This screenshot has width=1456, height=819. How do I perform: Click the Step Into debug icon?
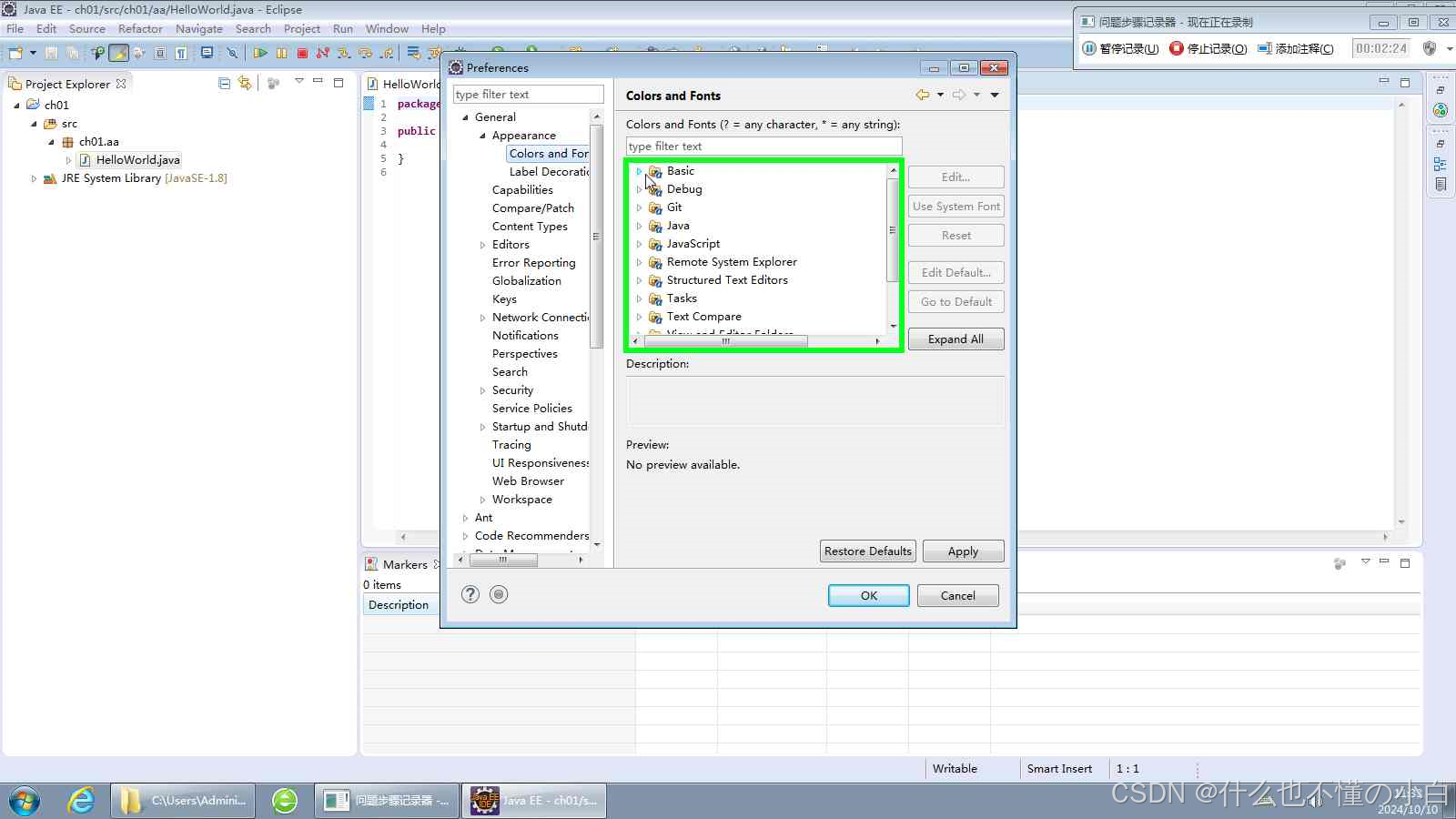click(344, 53)
